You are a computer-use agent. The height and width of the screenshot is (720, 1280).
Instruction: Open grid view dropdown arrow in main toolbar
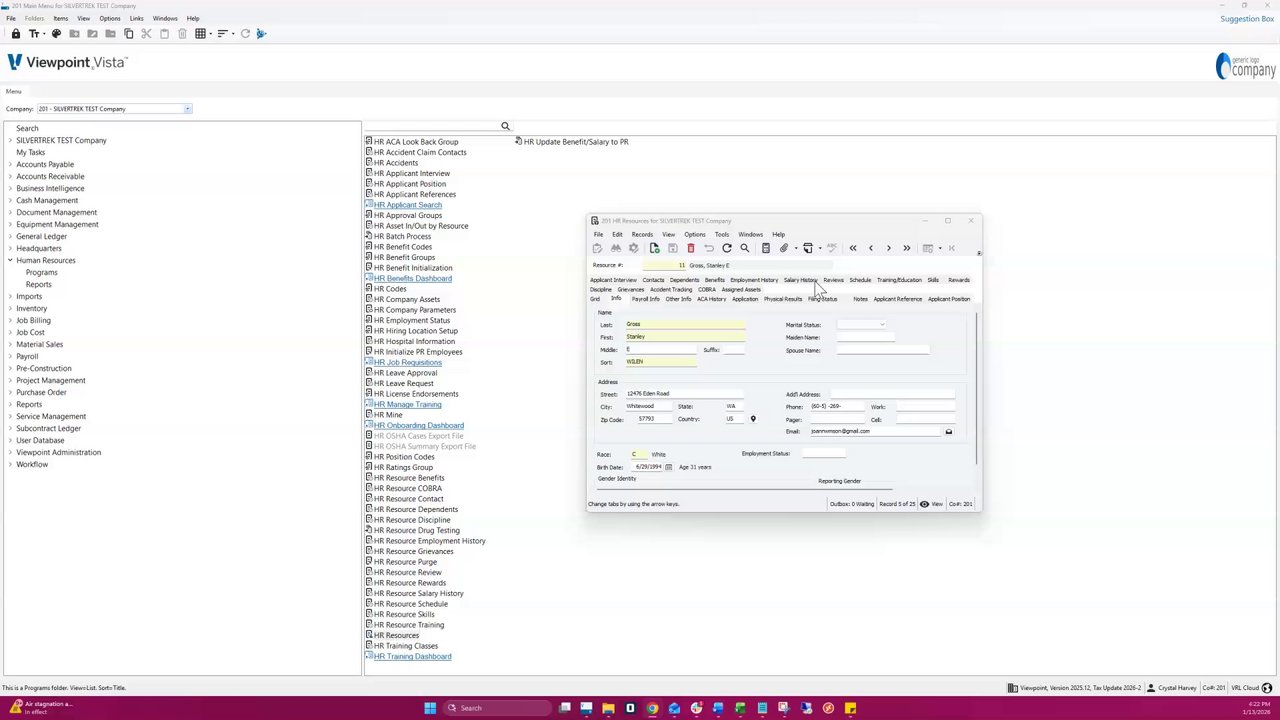[210, 34]
